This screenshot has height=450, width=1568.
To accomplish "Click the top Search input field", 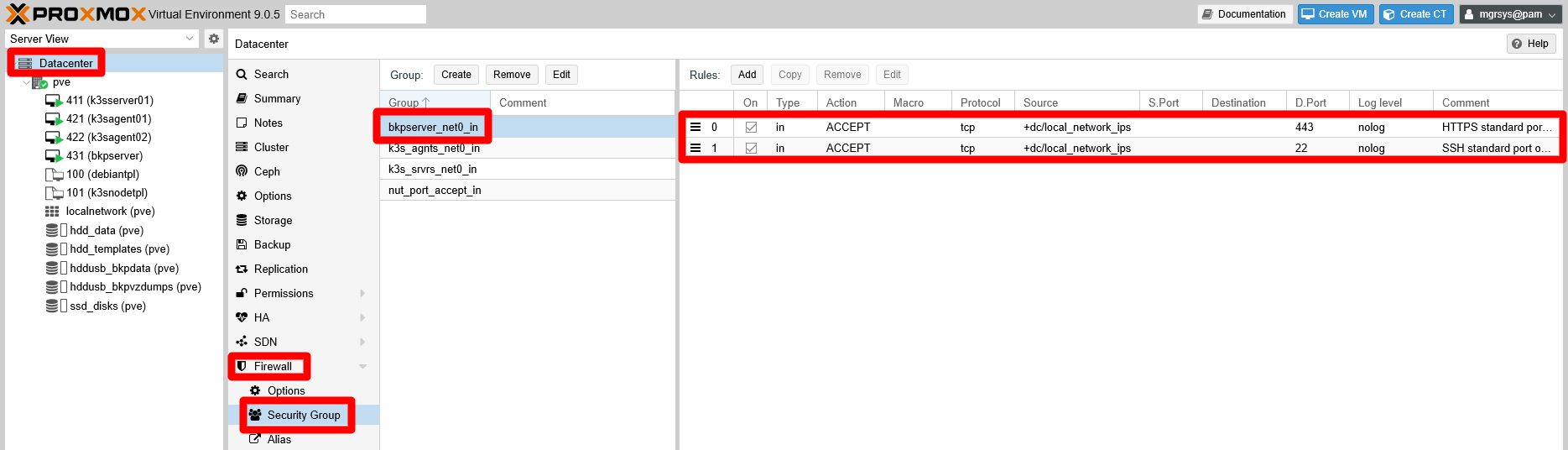I will [356, 14].
